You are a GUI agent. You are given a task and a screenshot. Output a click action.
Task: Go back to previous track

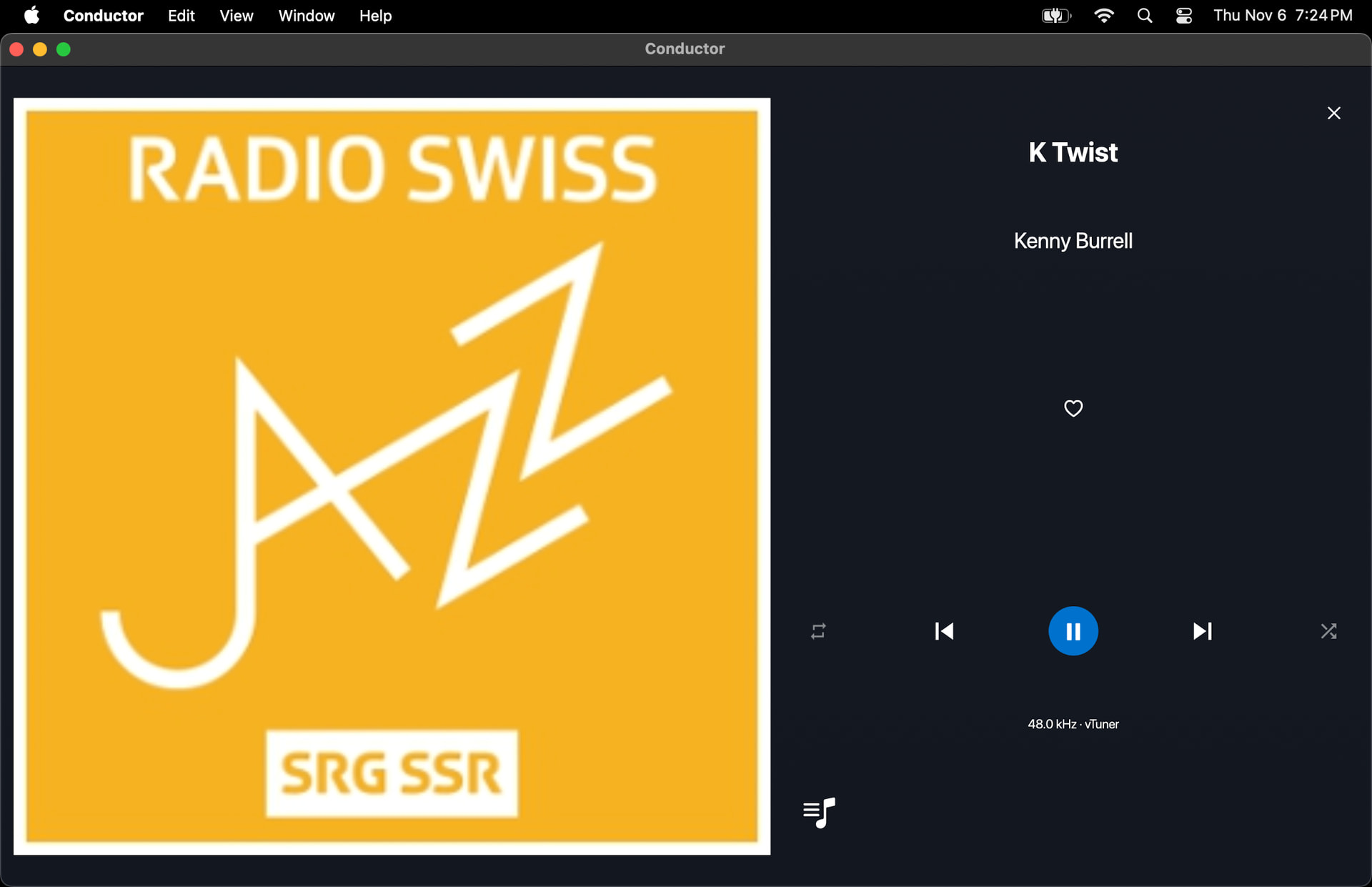(x=944, y=631)
